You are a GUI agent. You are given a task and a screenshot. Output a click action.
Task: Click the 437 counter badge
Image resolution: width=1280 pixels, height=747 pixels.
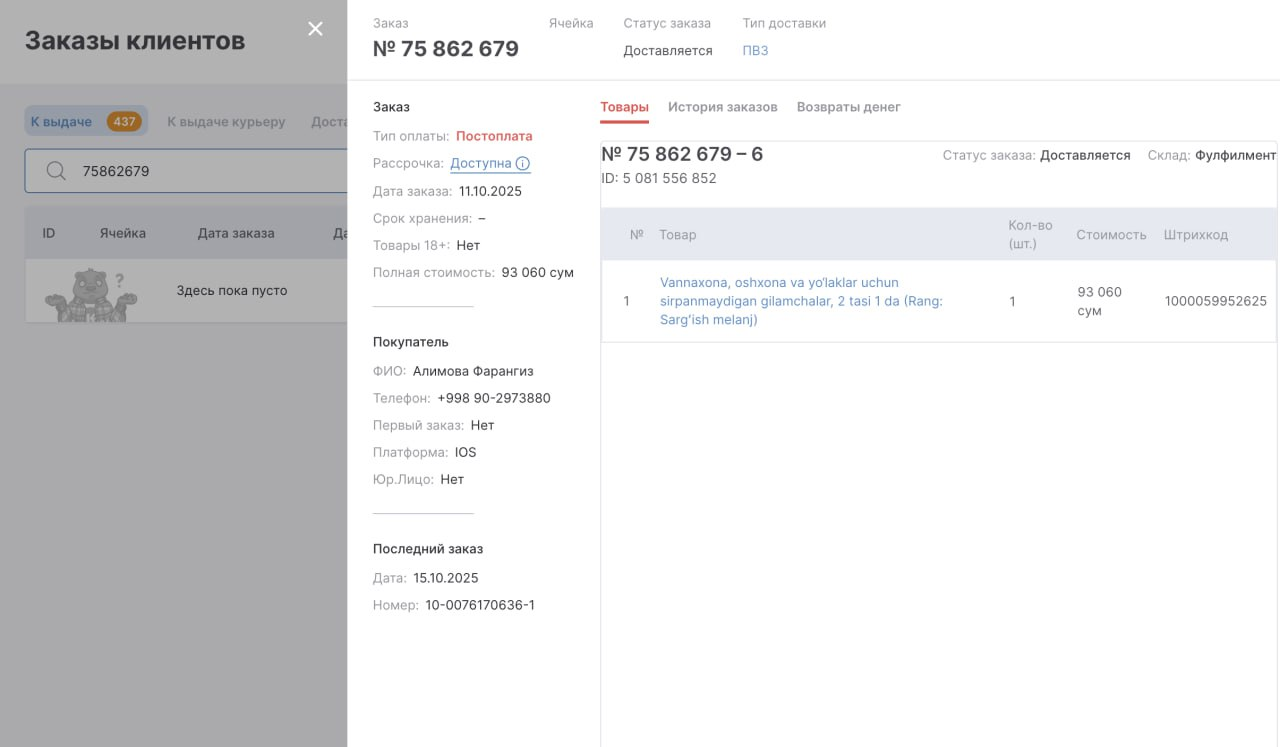point(124,122)
